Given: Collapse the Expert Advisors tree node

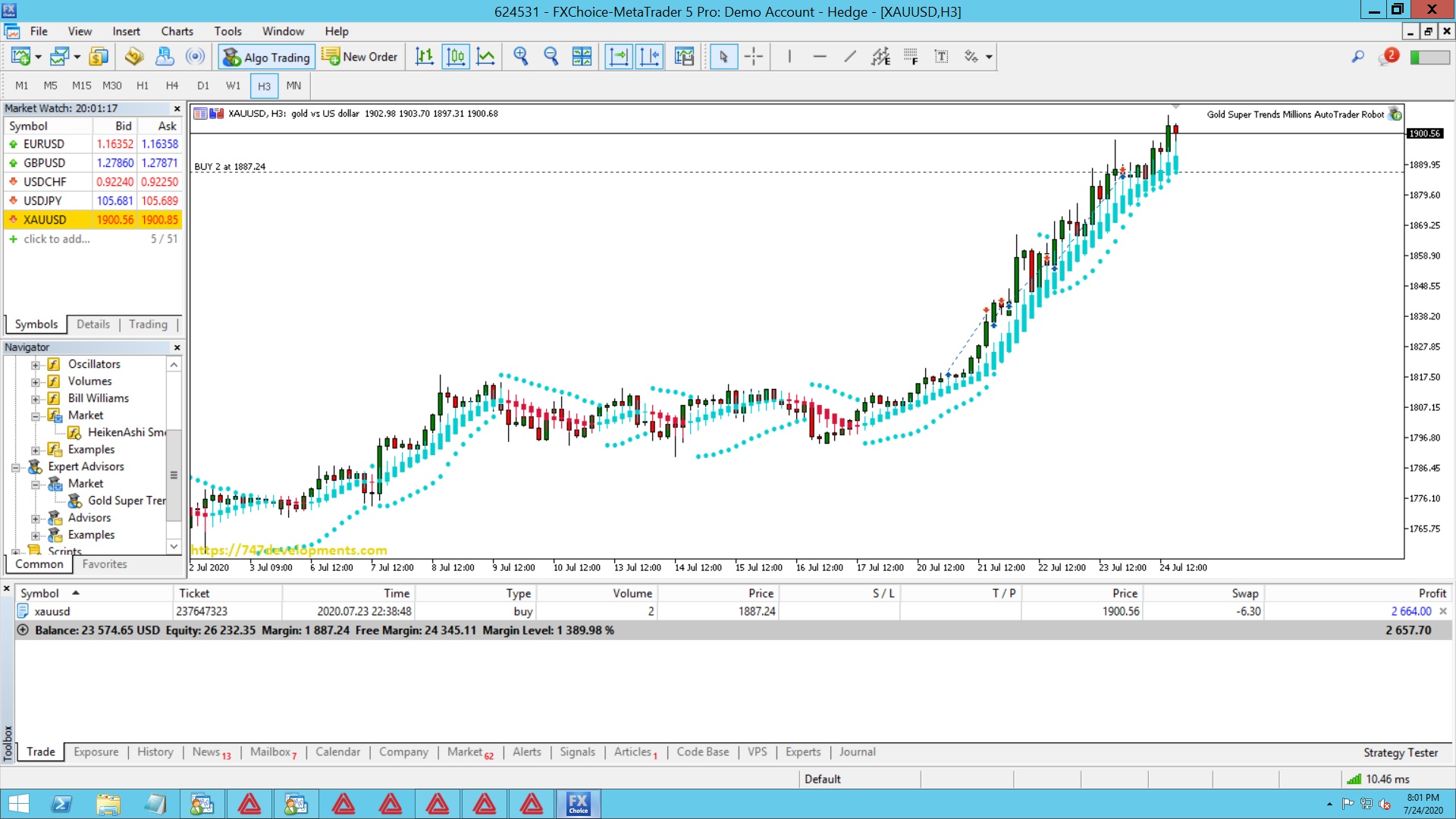Looking at the screenshot, I should point(15,467).
